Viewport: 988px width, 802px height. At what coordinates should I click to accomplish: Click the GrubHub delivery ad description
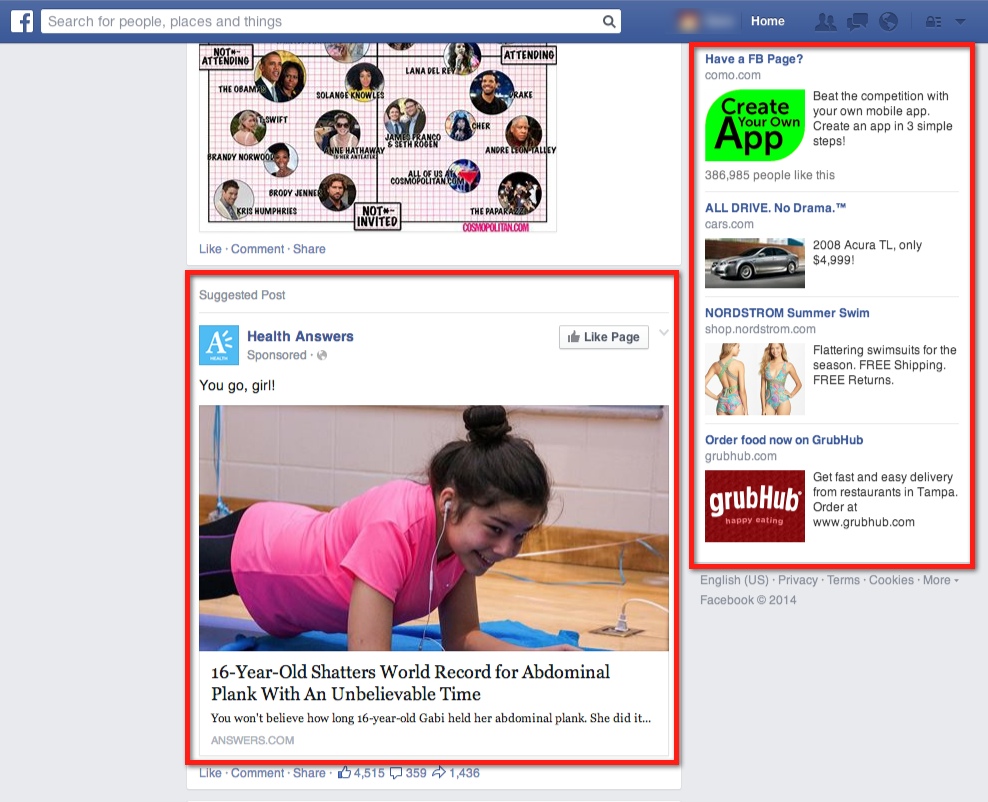pos(885,500)
